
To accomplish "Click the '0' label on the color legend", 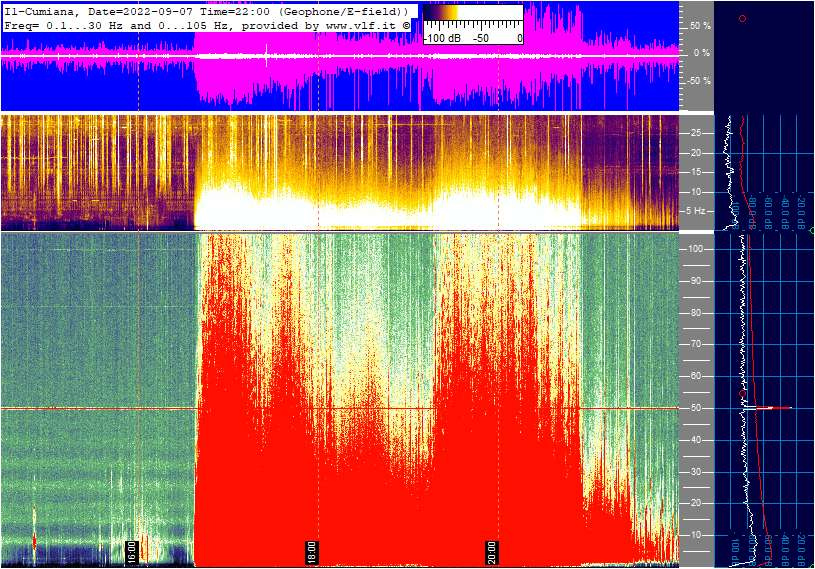I will pos(519,38).
